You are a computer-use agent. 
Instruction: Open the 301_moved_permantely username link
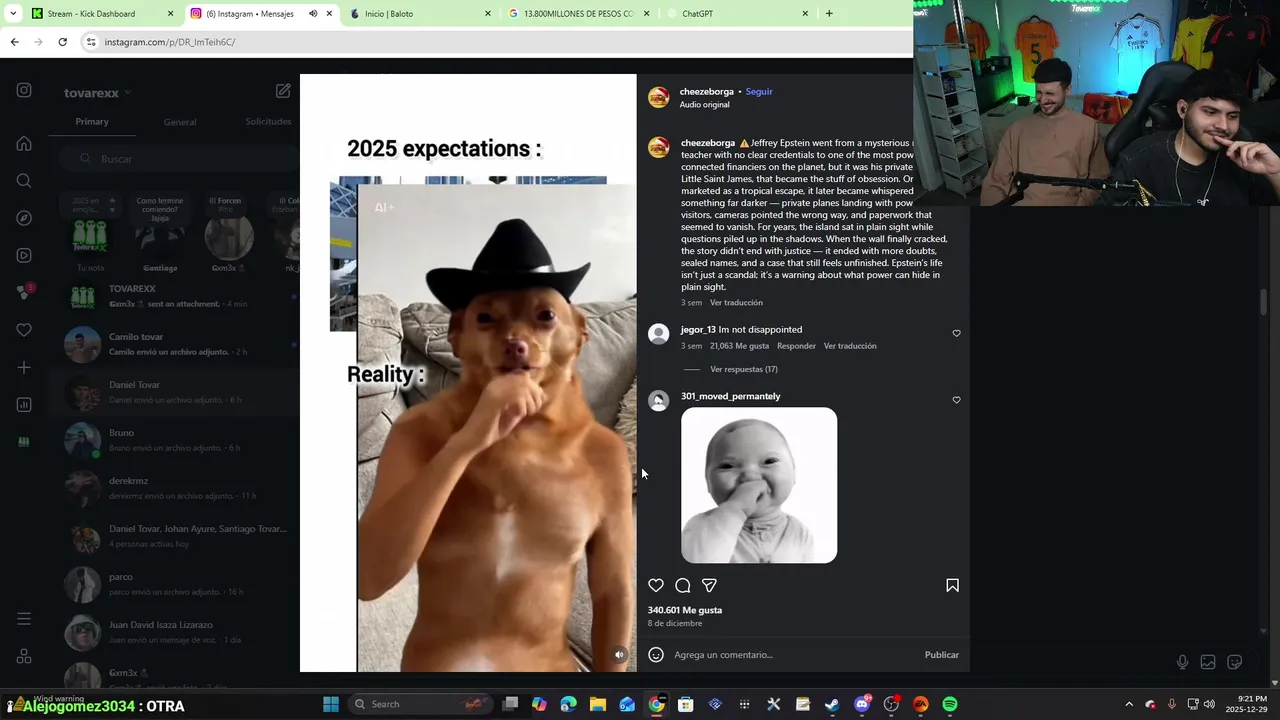point(730,396)
